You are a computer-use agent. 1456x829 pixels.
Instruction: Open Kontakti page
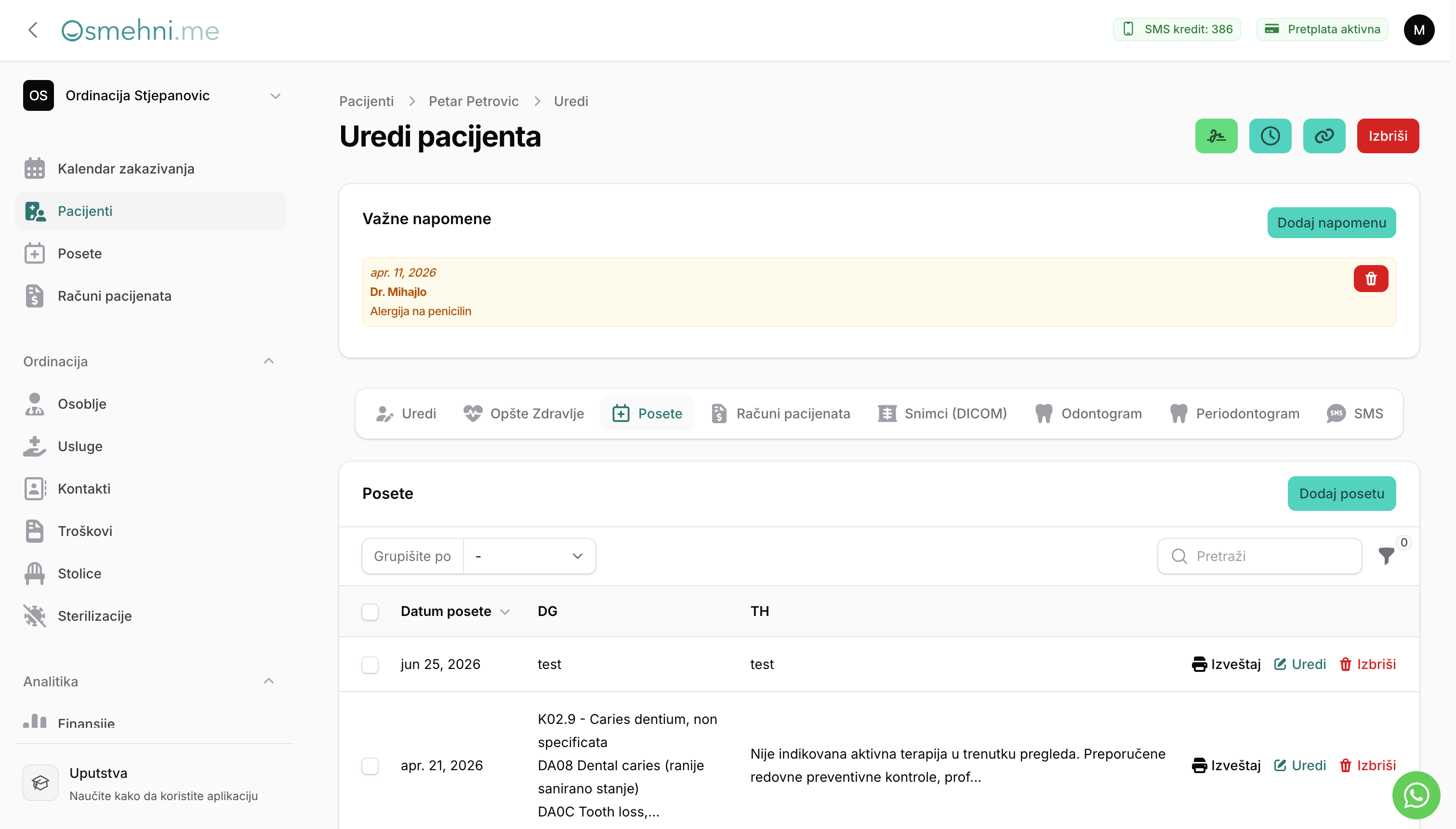pyautogui.click(x=150, y=489)
